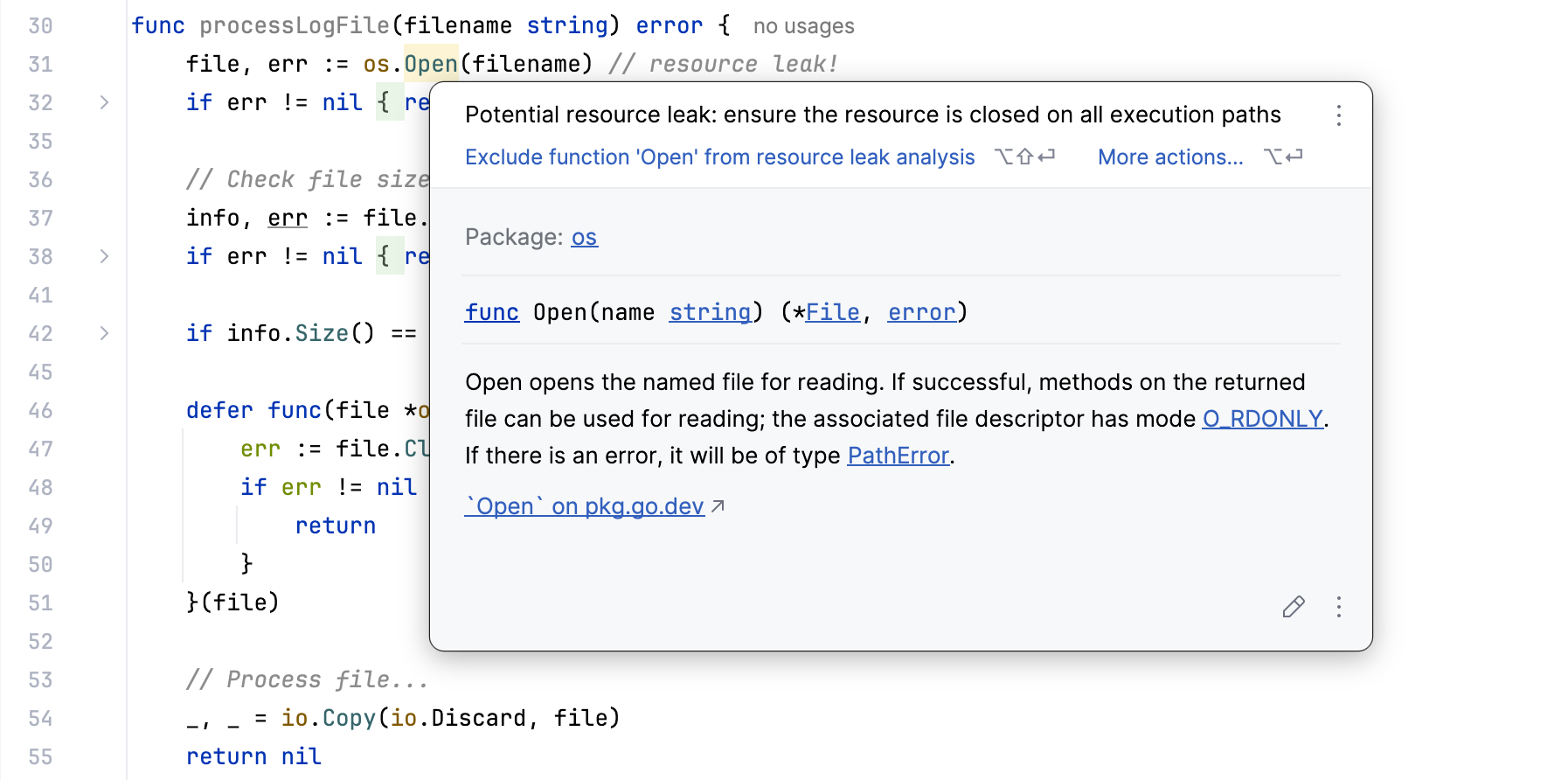Screen dimensions: 1568x780
Task: Click the 'error' return type link
Action: (921, 312)
